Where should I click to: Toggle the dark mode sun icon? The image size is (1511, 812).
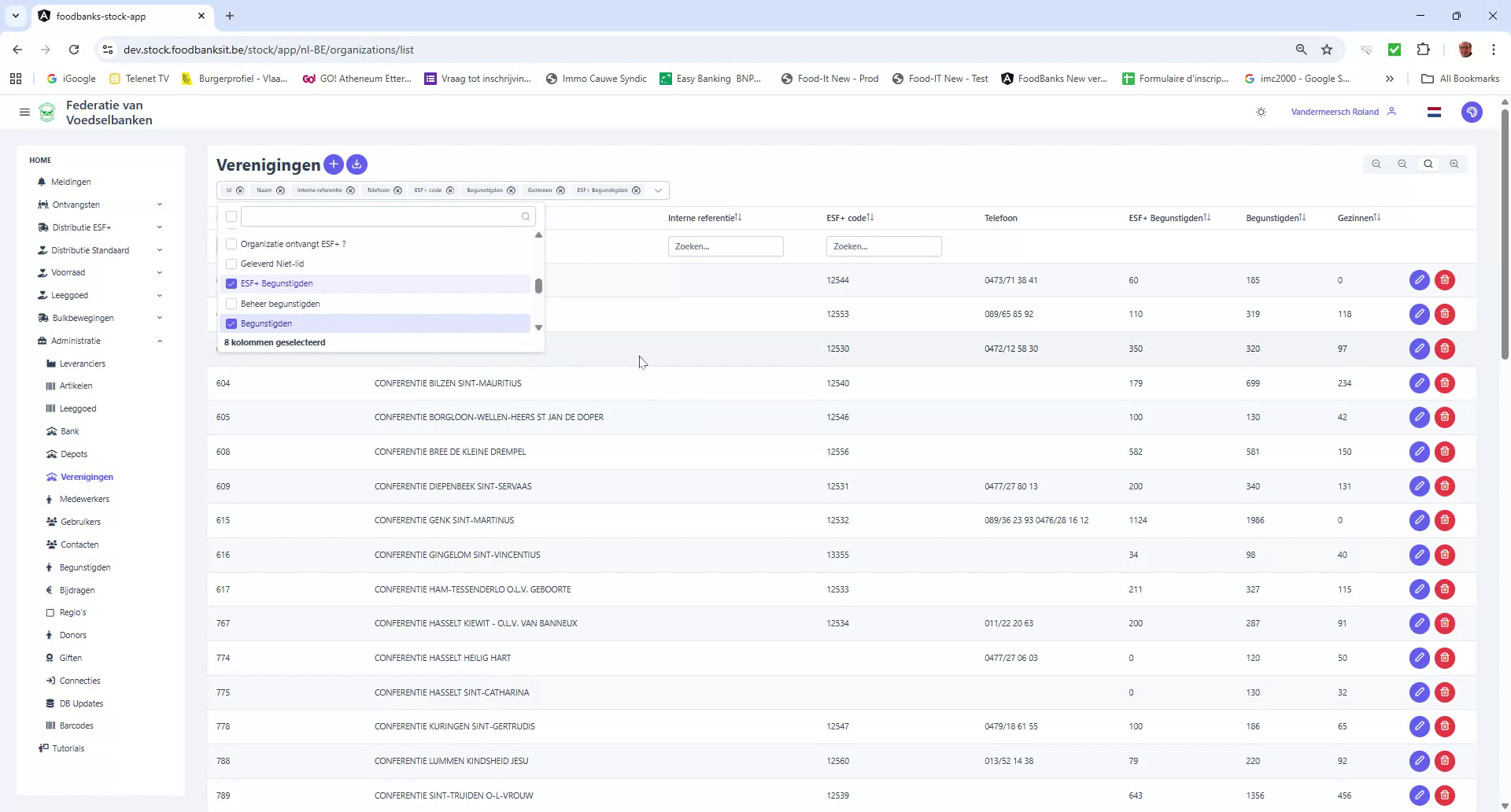(1260, 112)
